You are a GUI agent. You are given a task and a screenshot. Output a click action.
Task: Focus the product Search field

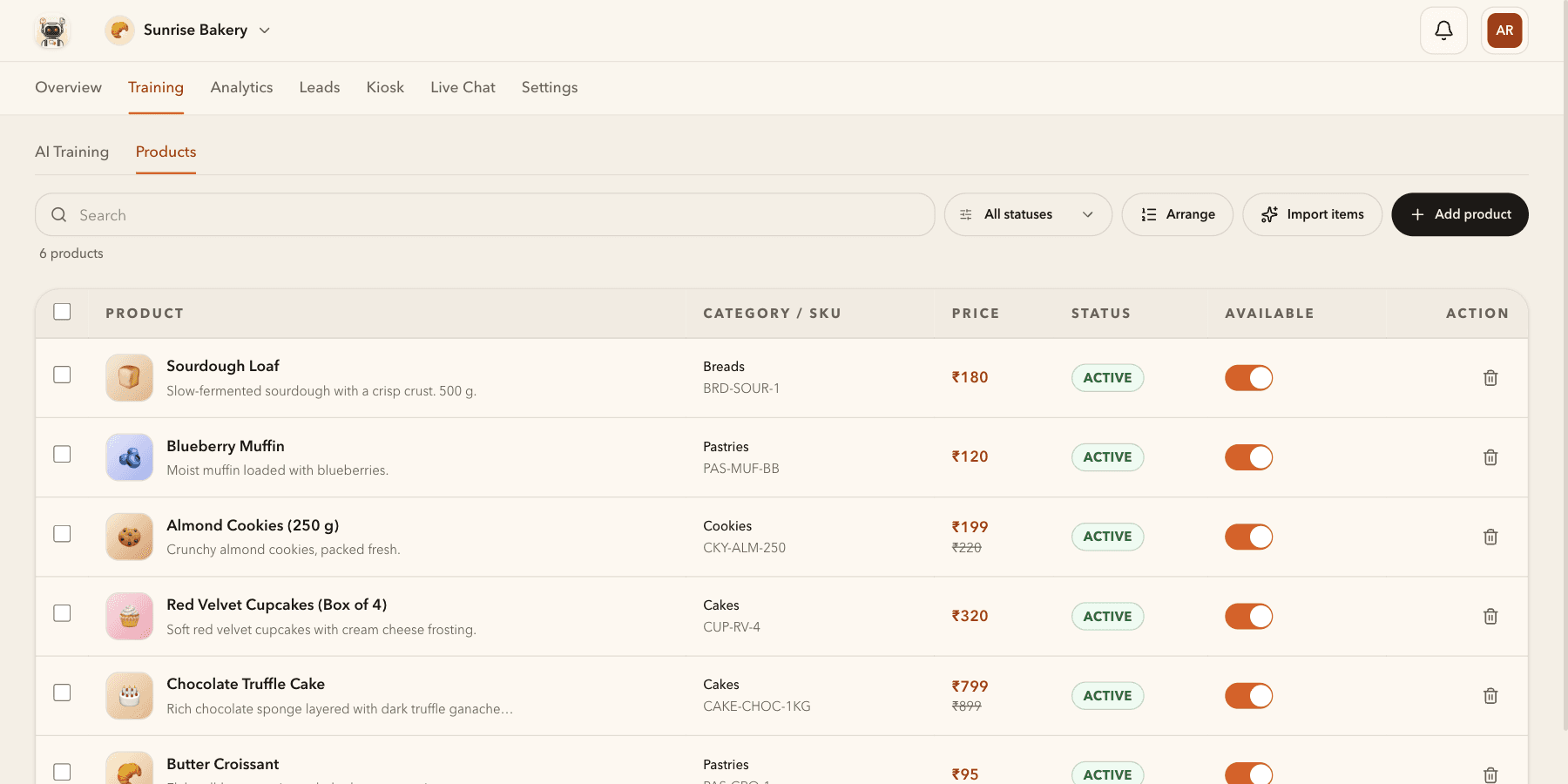tap(485, 214)
